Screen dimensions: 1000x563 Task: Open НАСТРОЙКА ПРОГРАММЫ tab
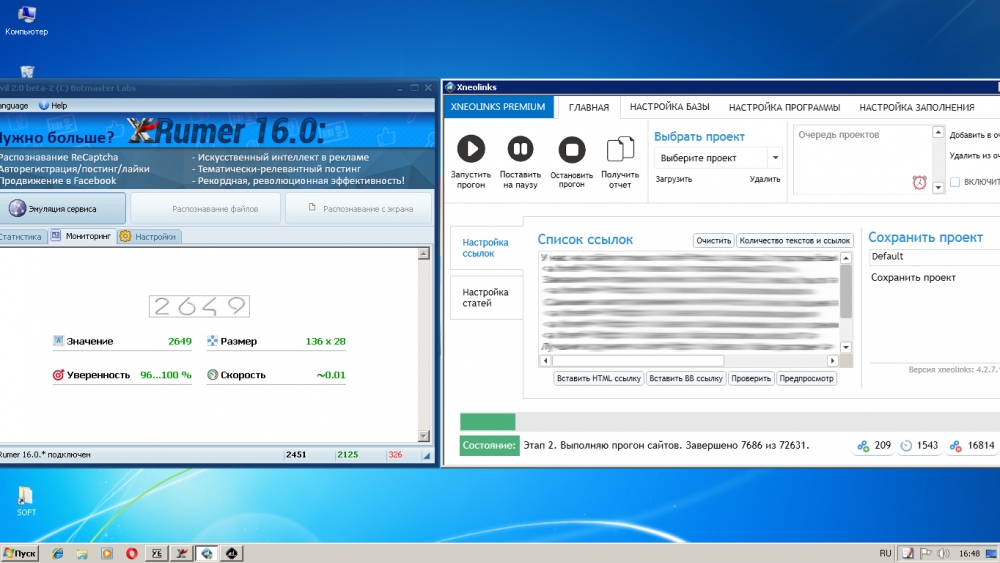tap(784, 107)
